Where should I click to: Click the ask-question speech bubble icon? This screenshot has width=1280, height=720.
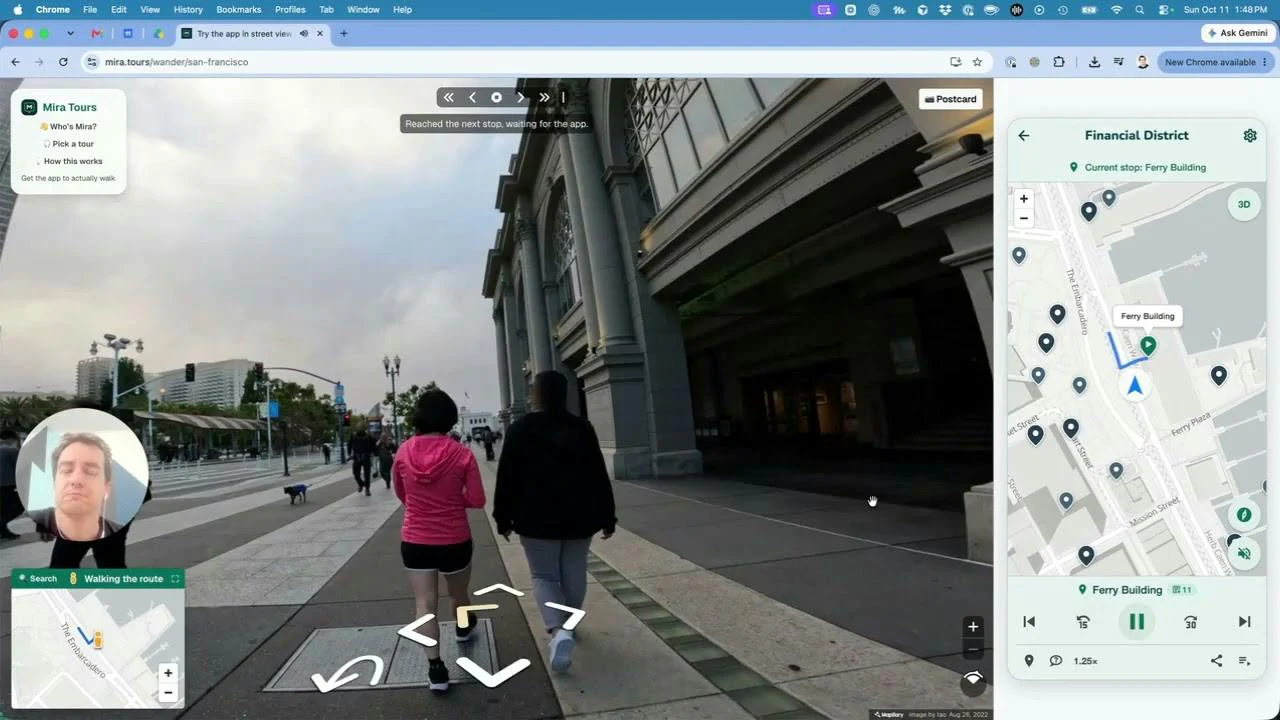[x=1056, y=661]
